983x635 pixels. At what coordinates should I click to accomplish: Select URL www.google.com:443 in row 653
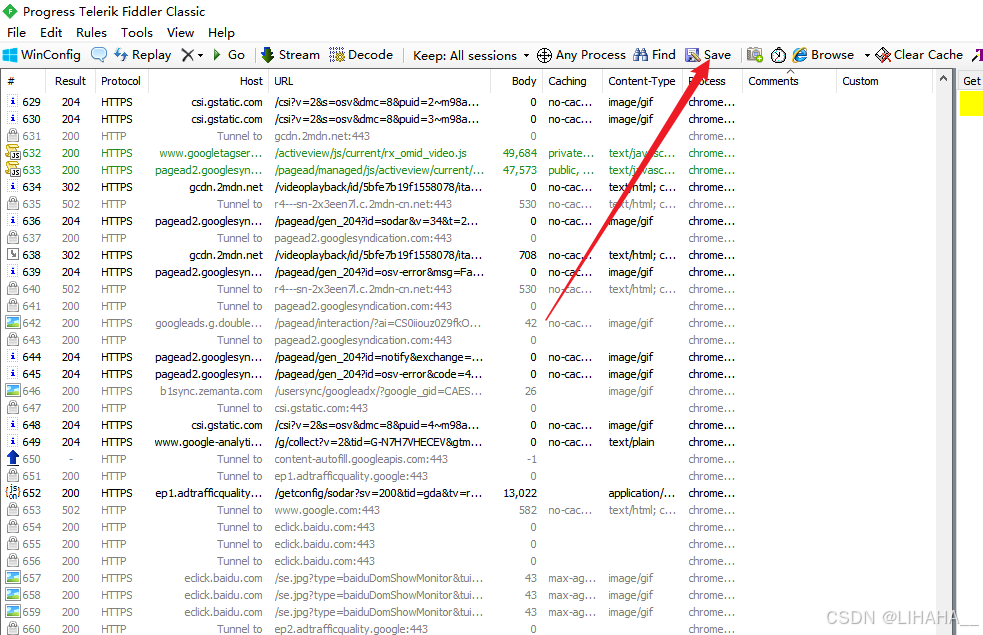pyautogui.click(x=327, y=510)
